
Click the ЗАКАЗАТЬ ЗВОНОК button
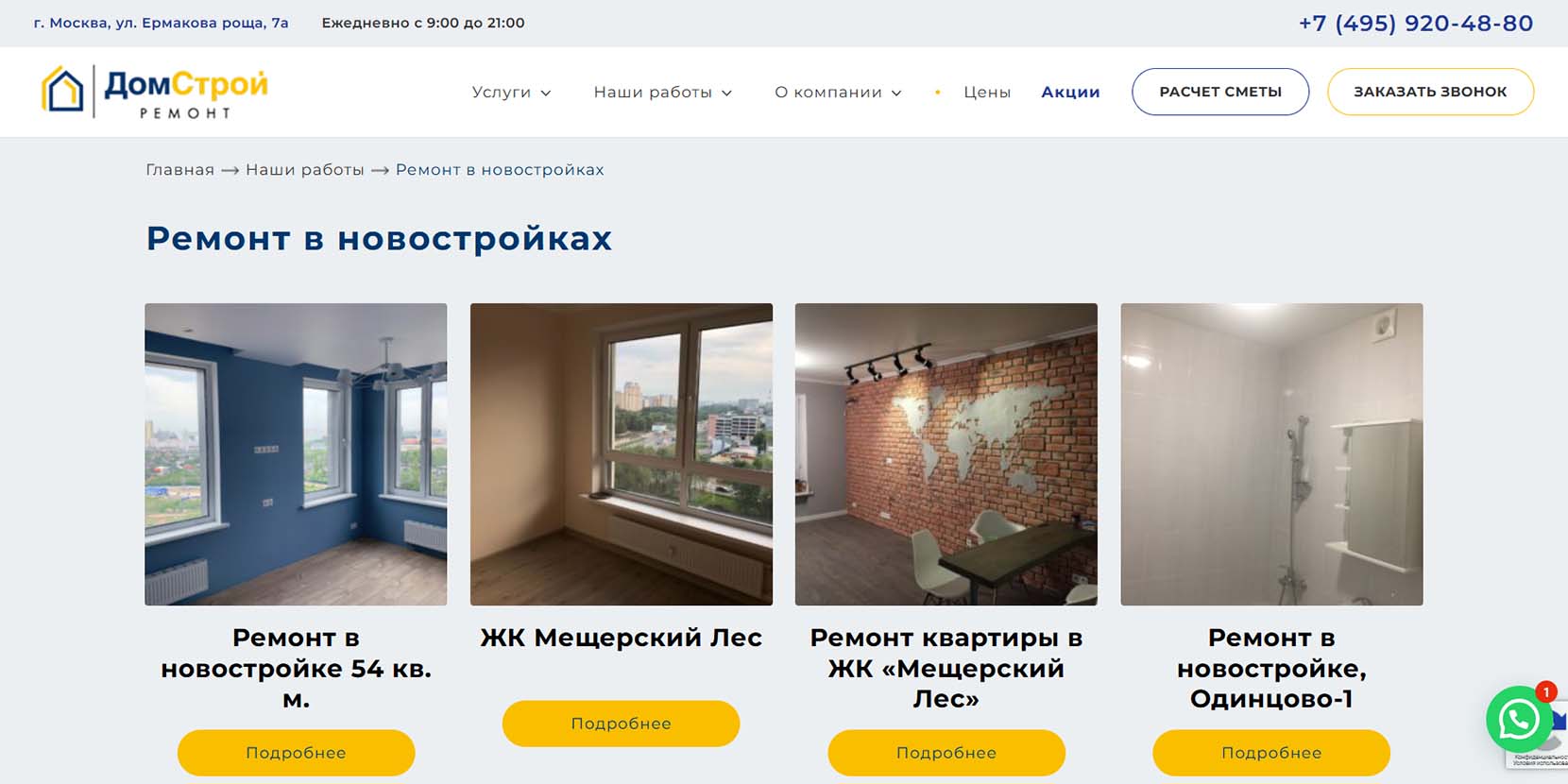point(1430,92)
